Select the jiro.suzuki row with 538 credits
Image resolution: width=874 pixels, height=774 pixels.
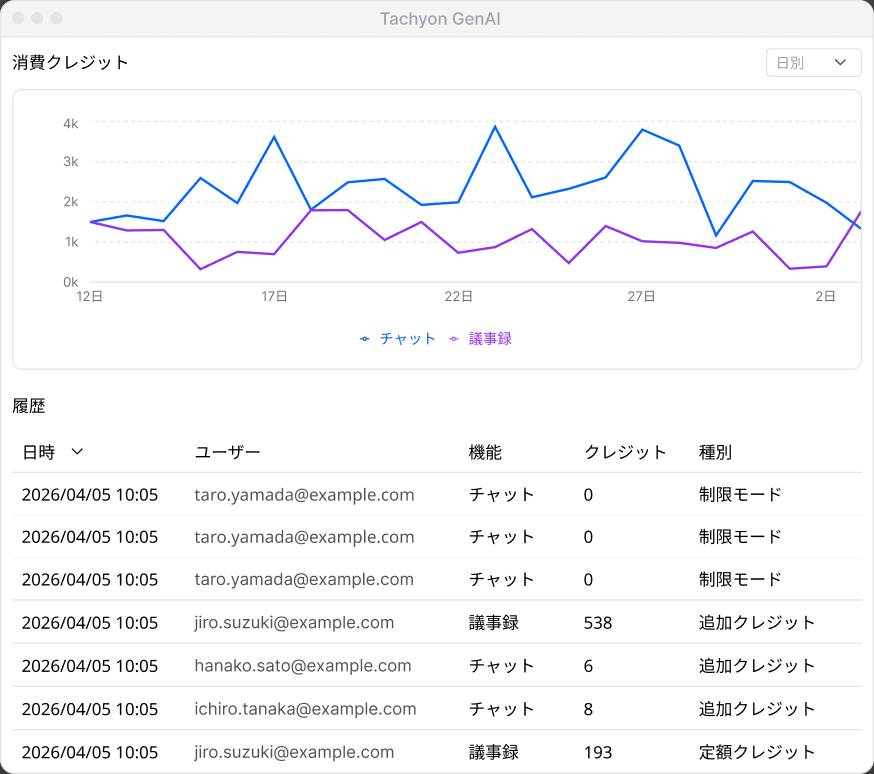(437, 622)
